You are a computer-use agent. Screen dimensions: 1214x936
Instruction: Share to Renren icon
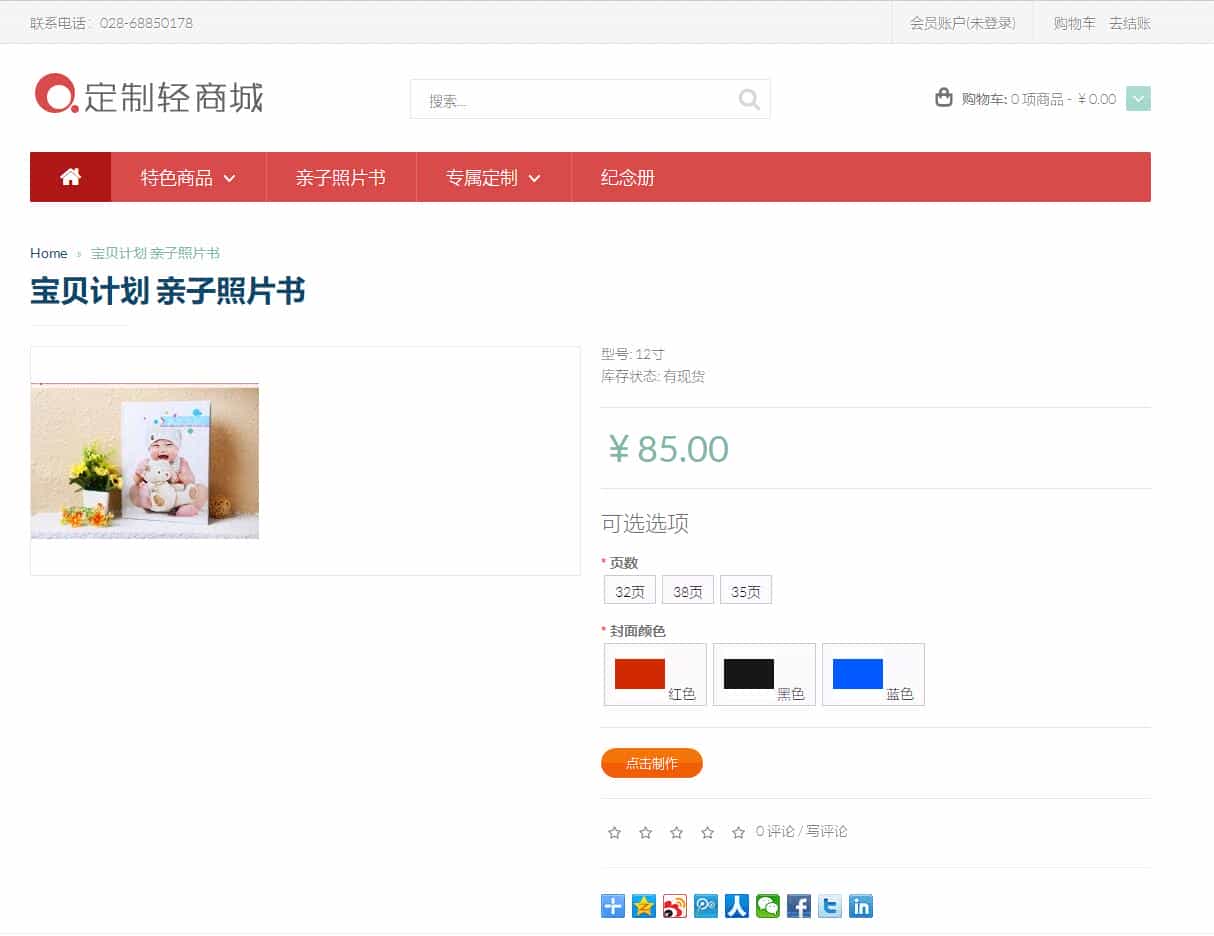coord(736,906)
